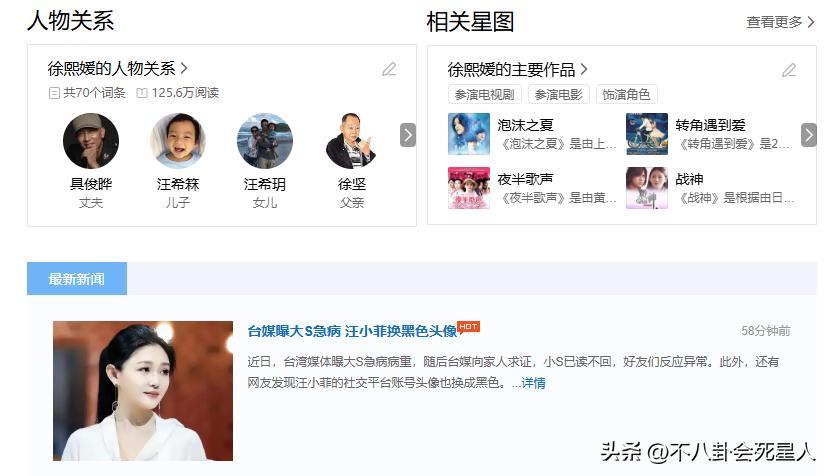830x476 pixels.
Task: Open the 泡沫之夏 poster thumbnail
Action: pos(469,134)
